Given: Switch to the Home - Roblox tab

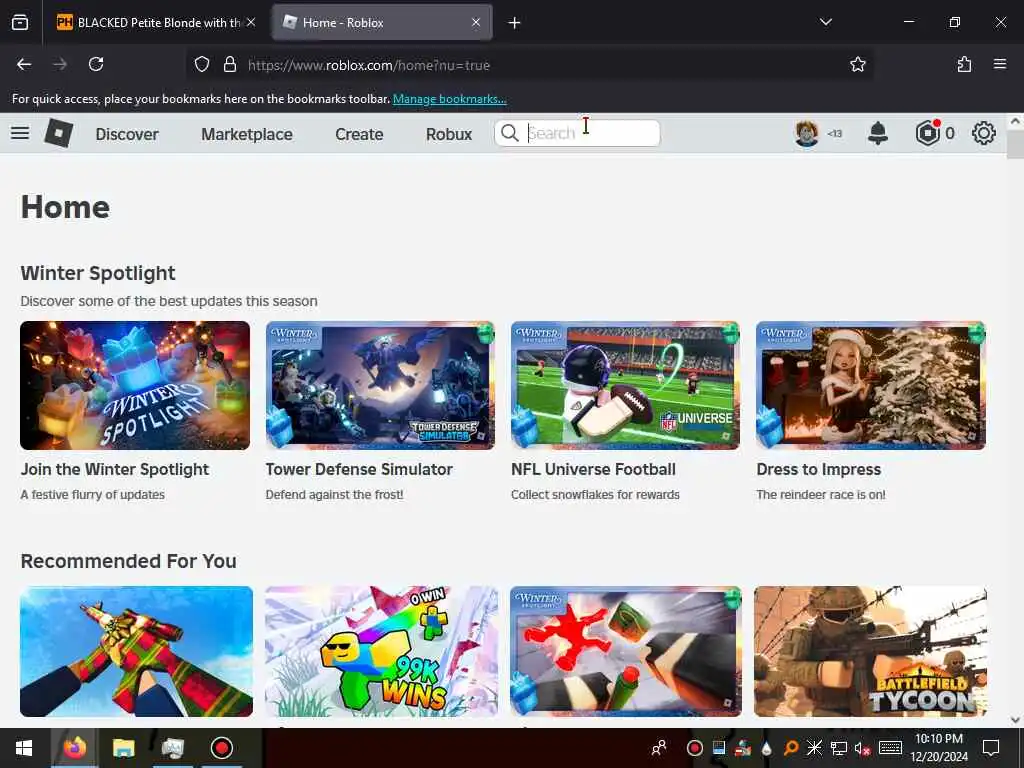Looking at the screenshot, I should (x=382, y=22).
